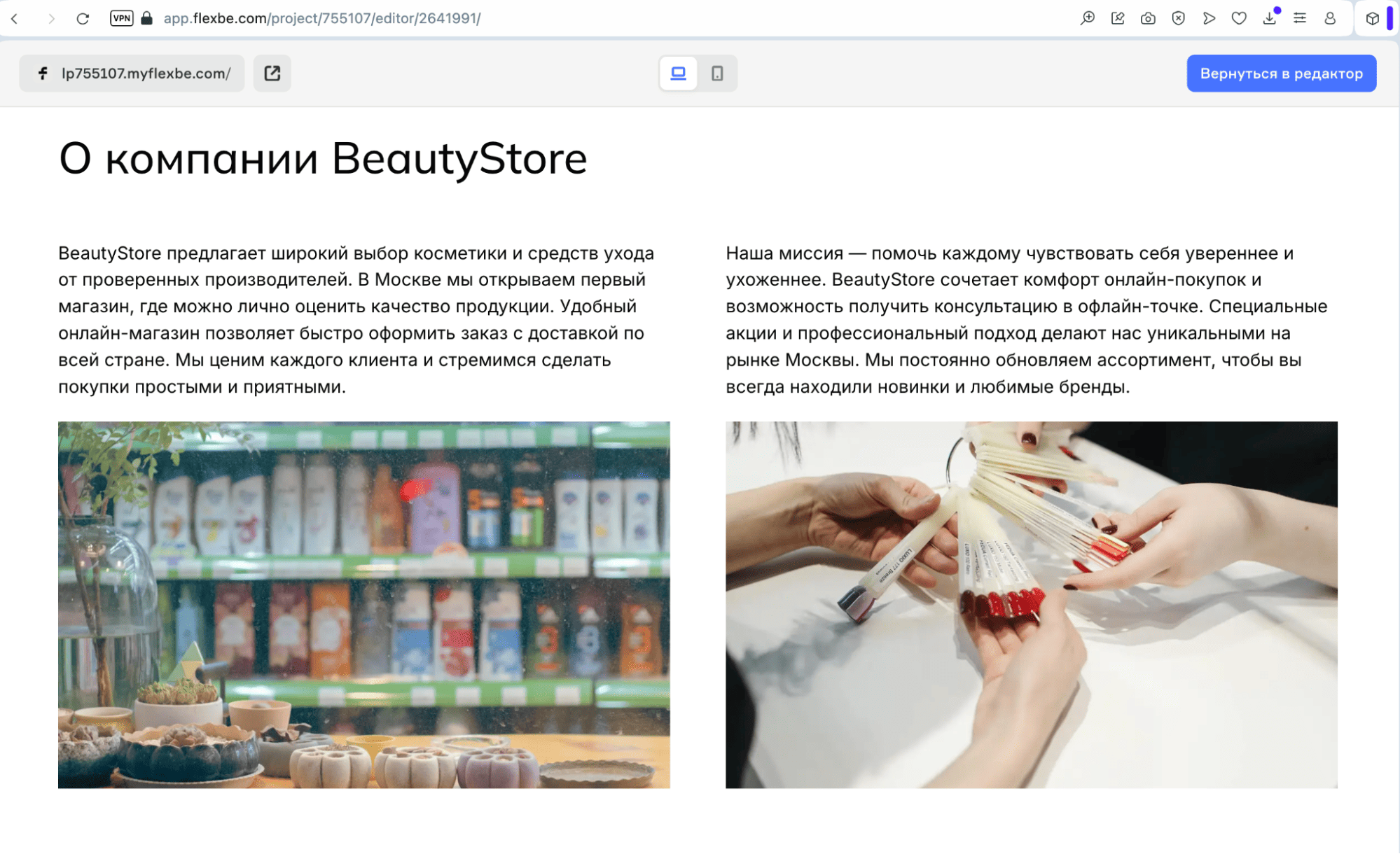
Task: Click the cube extensions icon
Action: (1372, 18)
